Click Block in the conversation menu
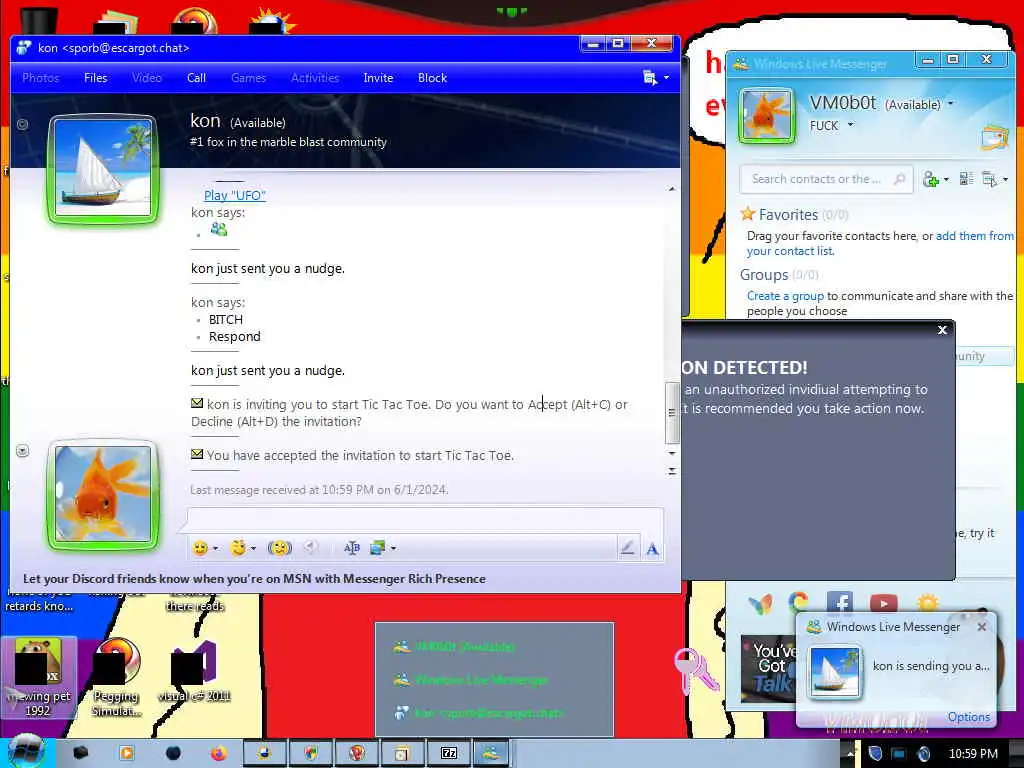This screenshot has height=768, width=1024. [x=432, y=78]
